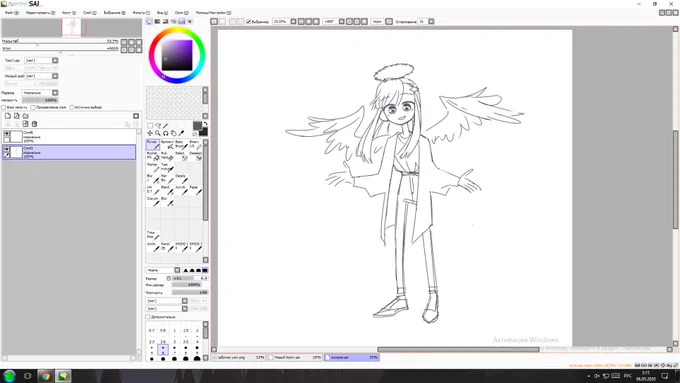This screenshot has height=383, width=680.
Task: Toggle the preserve opacity checkbox
Action: click(3, 107)
